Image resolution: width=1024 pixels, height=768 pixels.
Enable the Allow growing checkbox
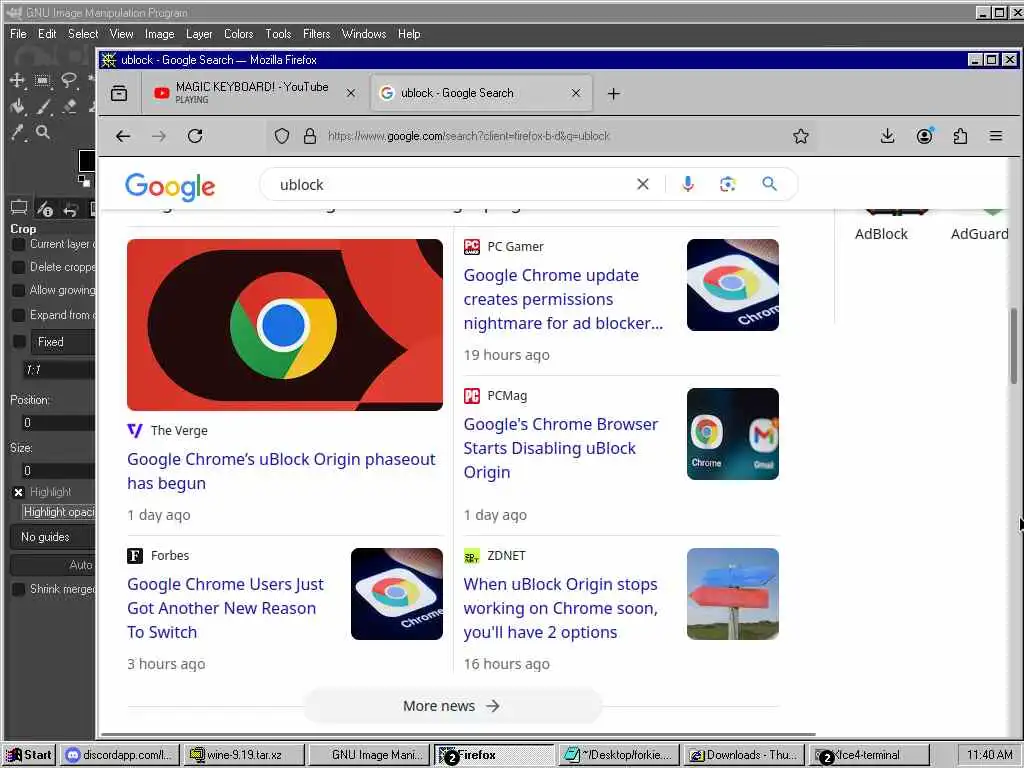(19, 290)
